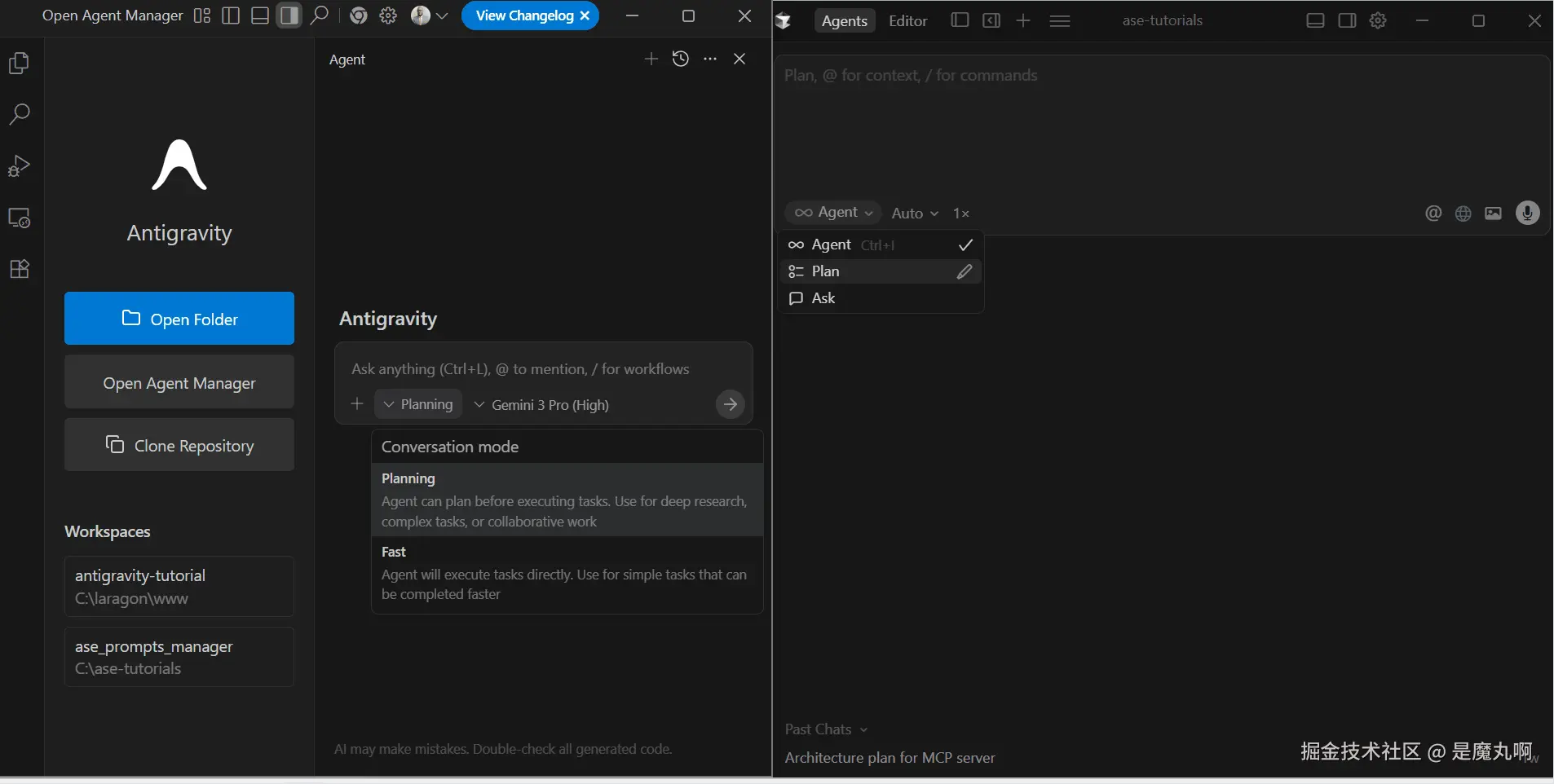The width and height of the screenshot is (1554, 784).
Task: Toggle the primary side bar in Antigravity
Action: click(231, 15)
